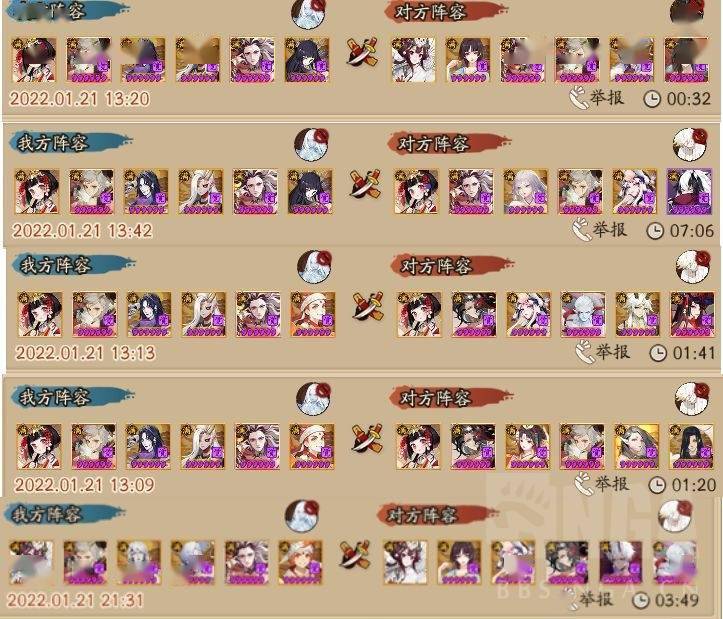Click the clock icon beside 00:32
Image resolution: width=723 pixels, height=619 pixels.
pyautogui.click(x=652, y=99)
